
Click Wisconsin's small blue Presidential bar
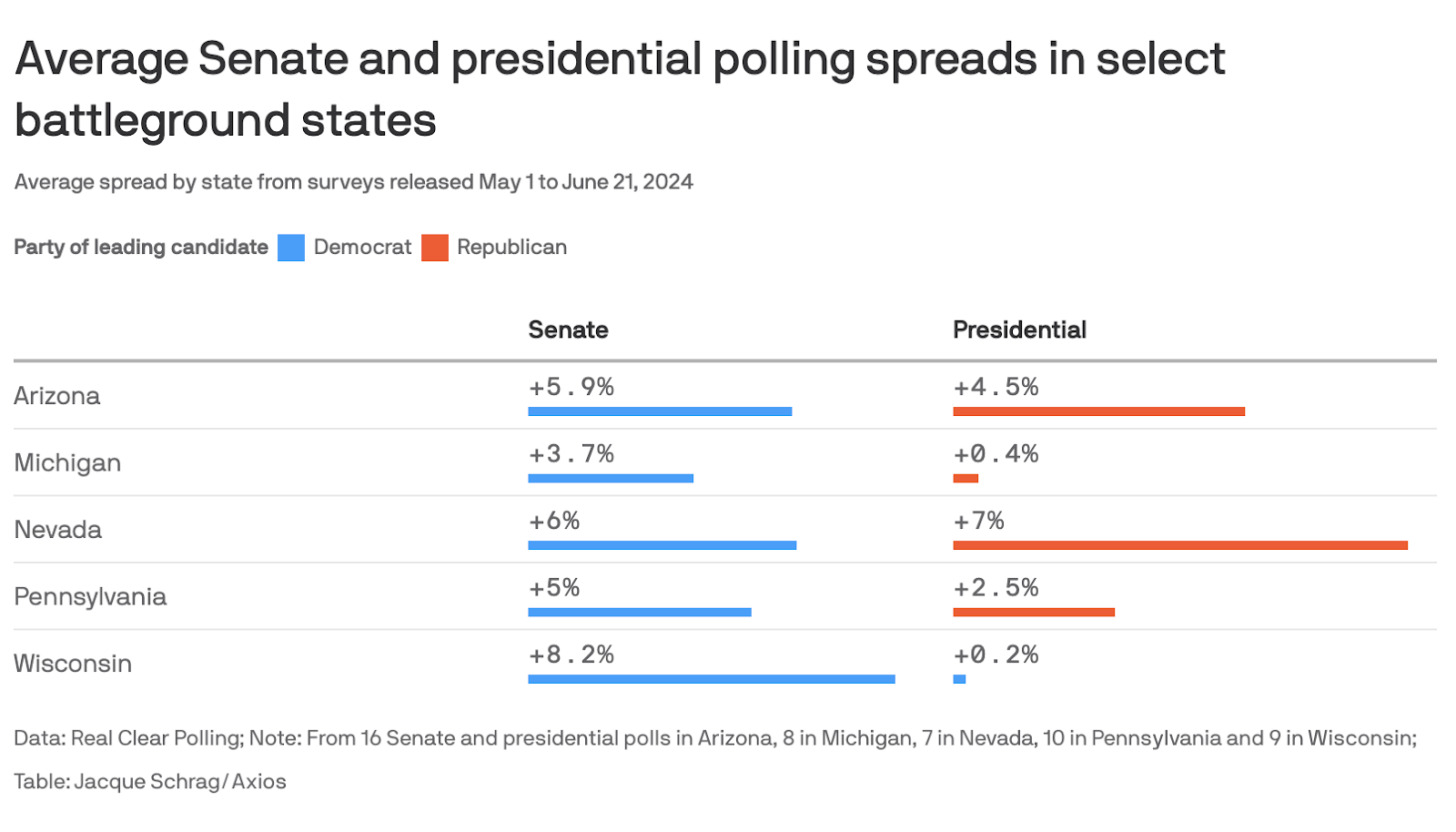(x=959, y=679)
